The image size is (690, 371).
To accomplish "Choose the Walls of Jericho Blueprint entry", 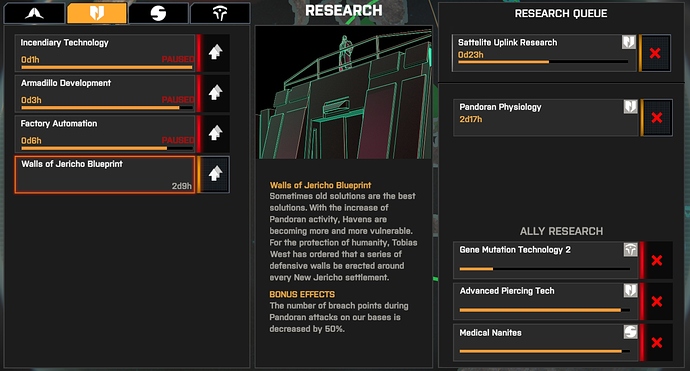I will [105, 174].
